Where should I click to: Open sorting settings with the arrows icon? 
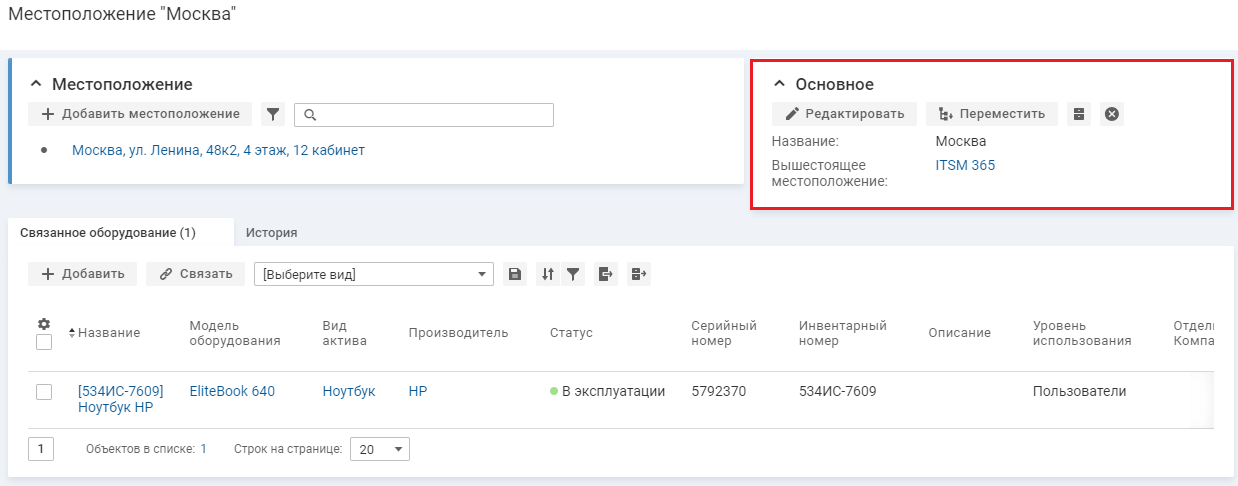(x=547, y=274)
